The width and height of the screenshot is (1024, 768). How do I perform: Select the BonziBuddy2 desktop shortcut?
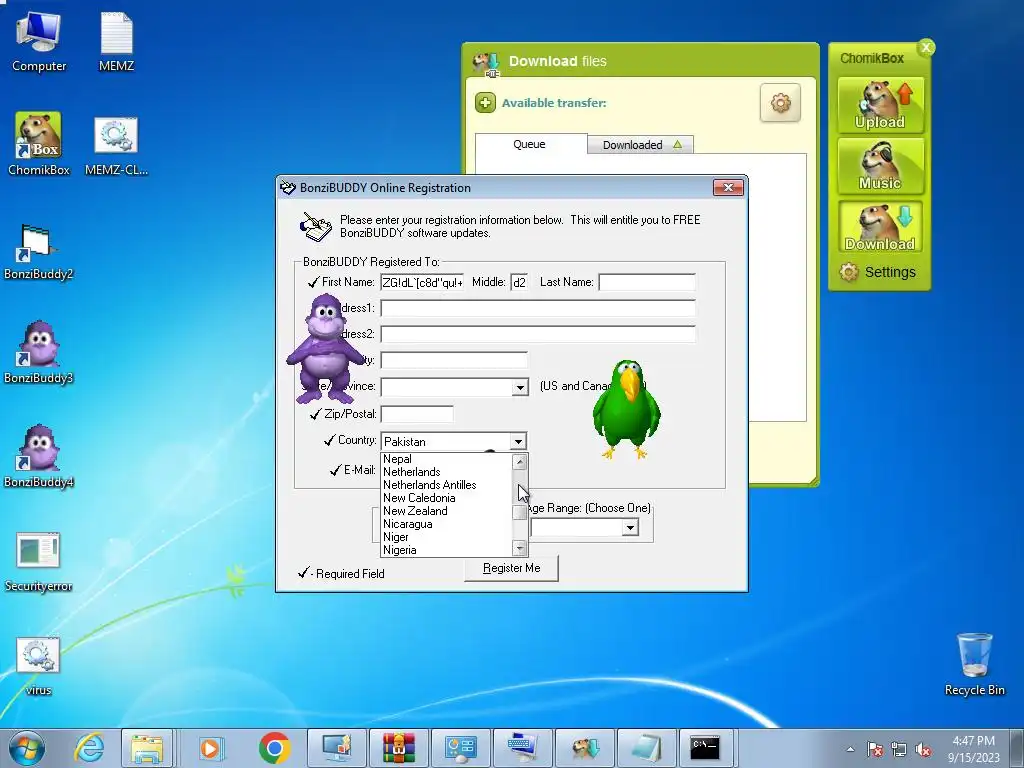[39, 251]
